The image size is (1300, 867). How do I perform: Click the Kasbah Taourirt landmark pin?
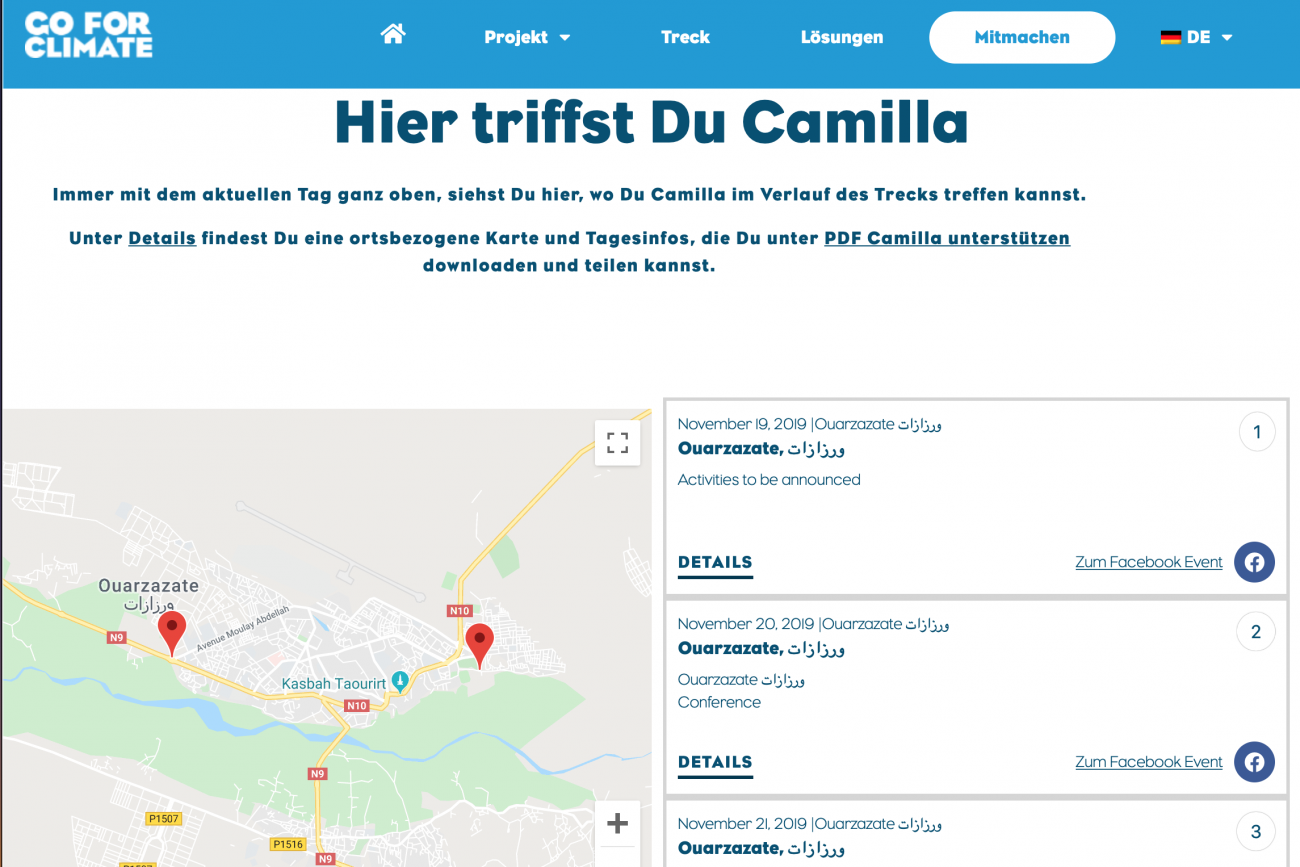401,682
